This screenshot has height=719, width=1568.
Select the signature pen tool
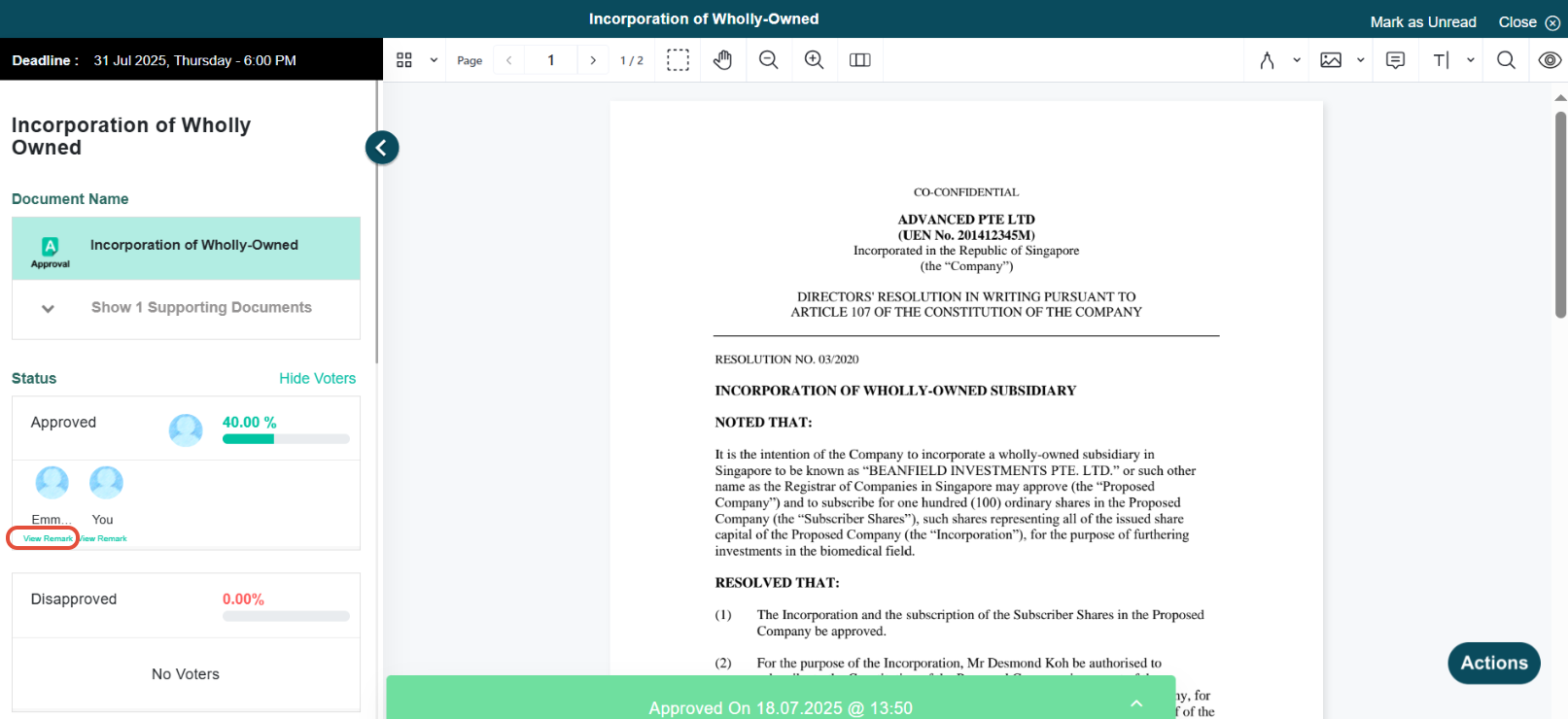coord(1267,60)
